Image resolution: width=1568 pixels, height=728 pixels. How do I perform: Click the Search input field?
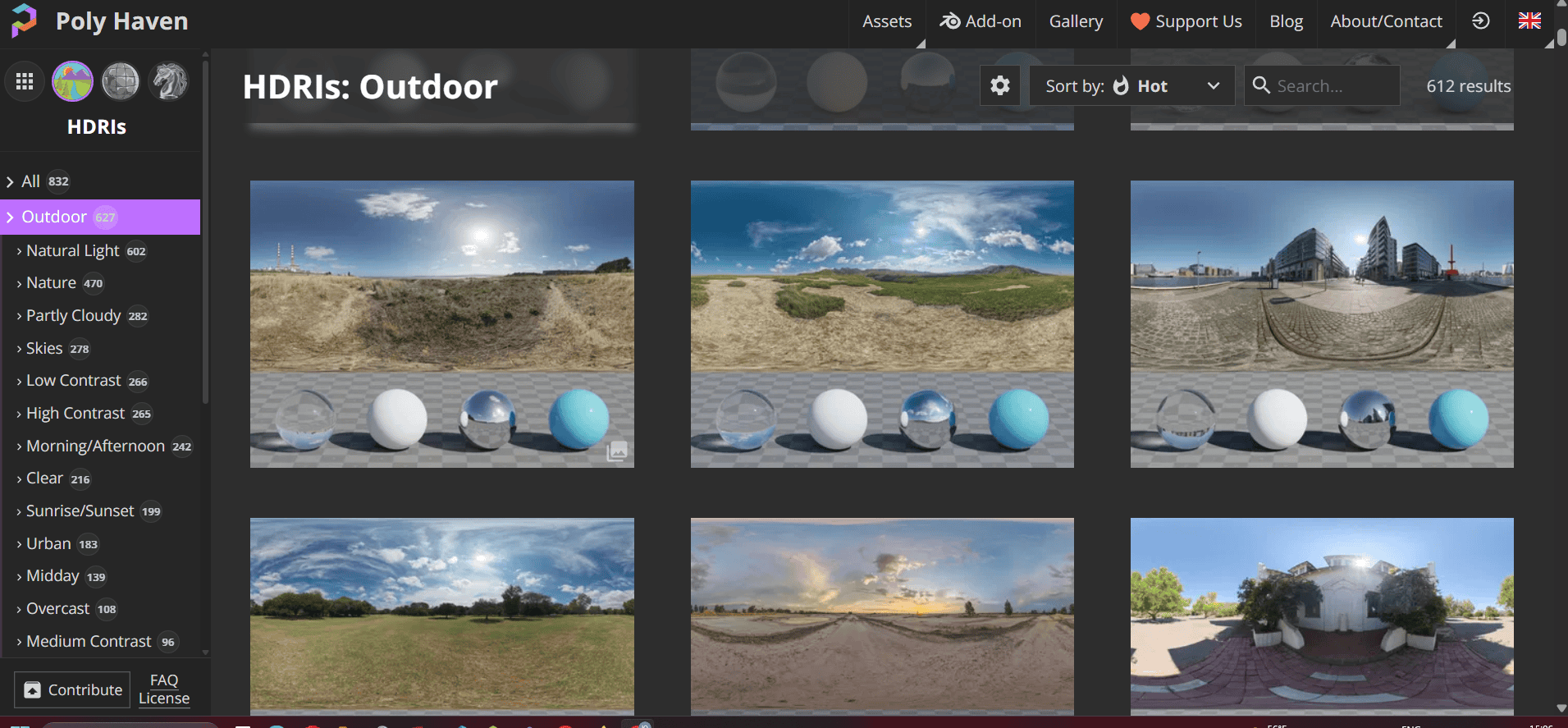pos(1333,85)
